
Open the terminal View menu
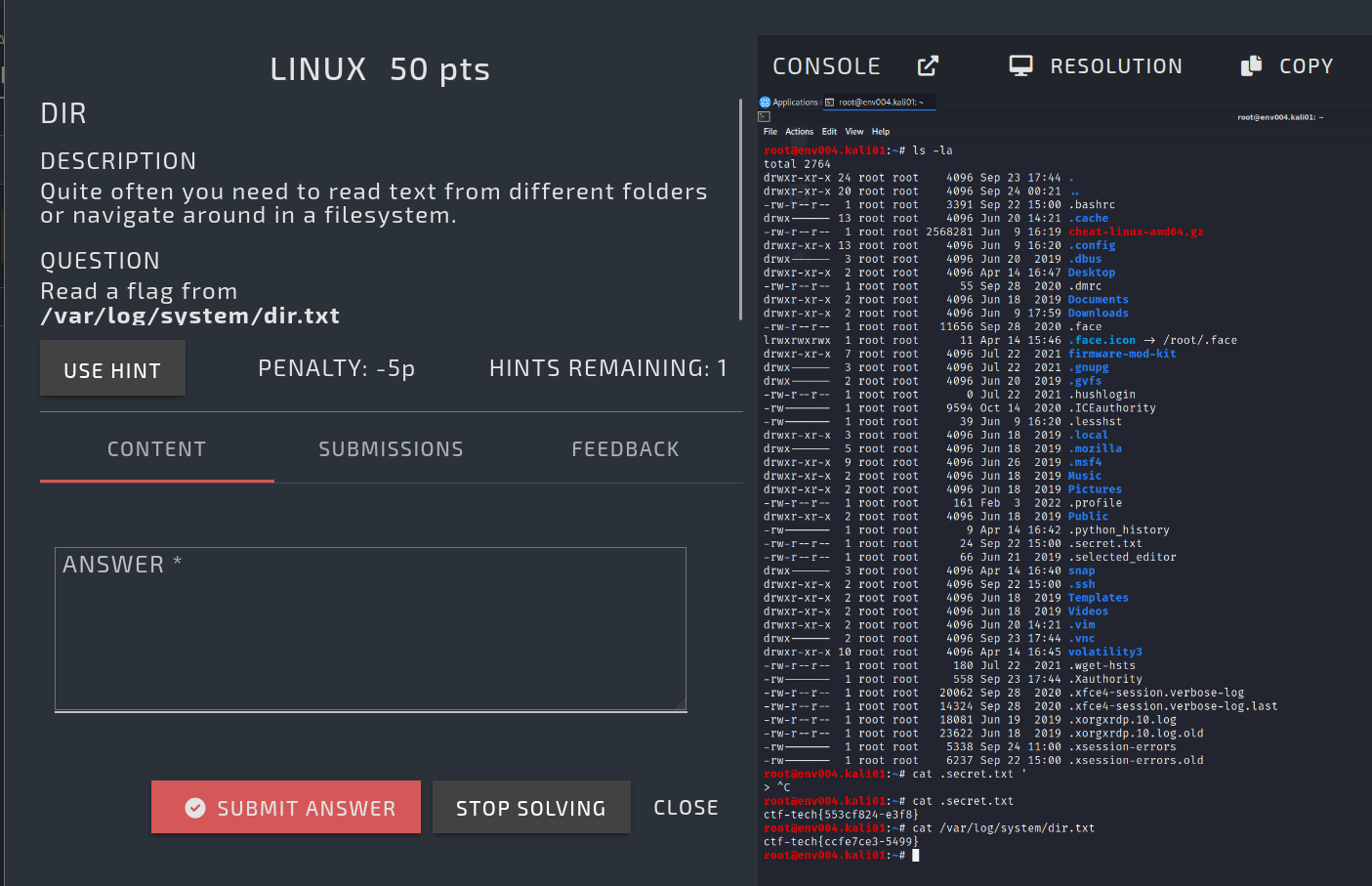(x=854, y=132)
